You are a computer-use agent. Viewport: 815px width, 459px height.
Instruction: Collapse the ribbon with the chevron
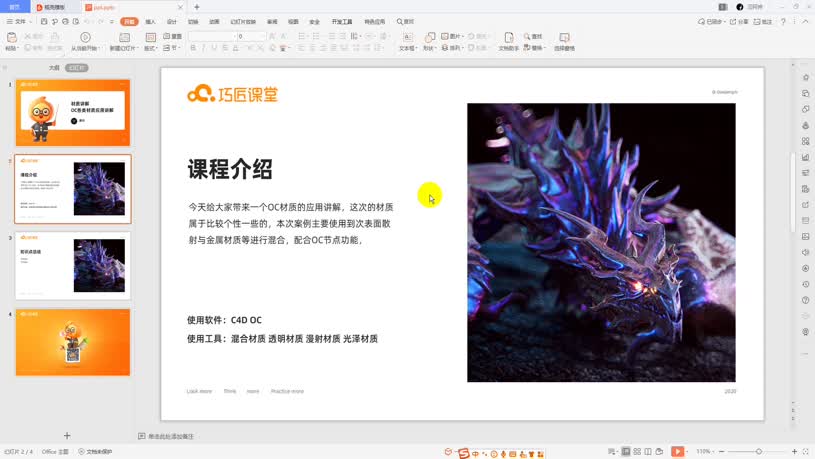coord(805,21)
